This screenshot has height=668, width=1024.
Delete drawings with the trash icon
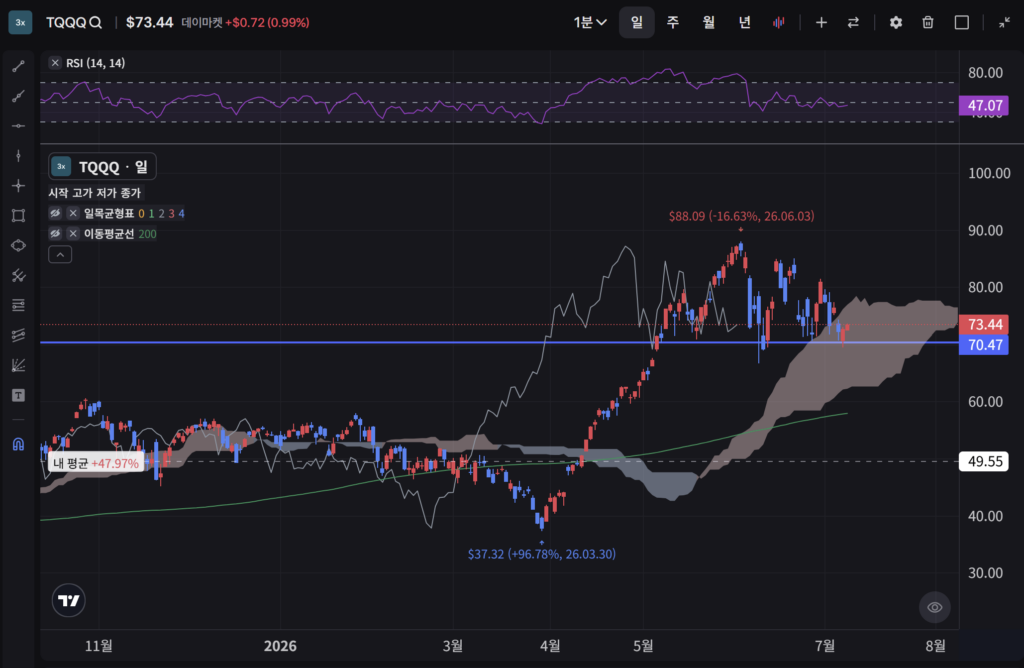click(927, 22)
